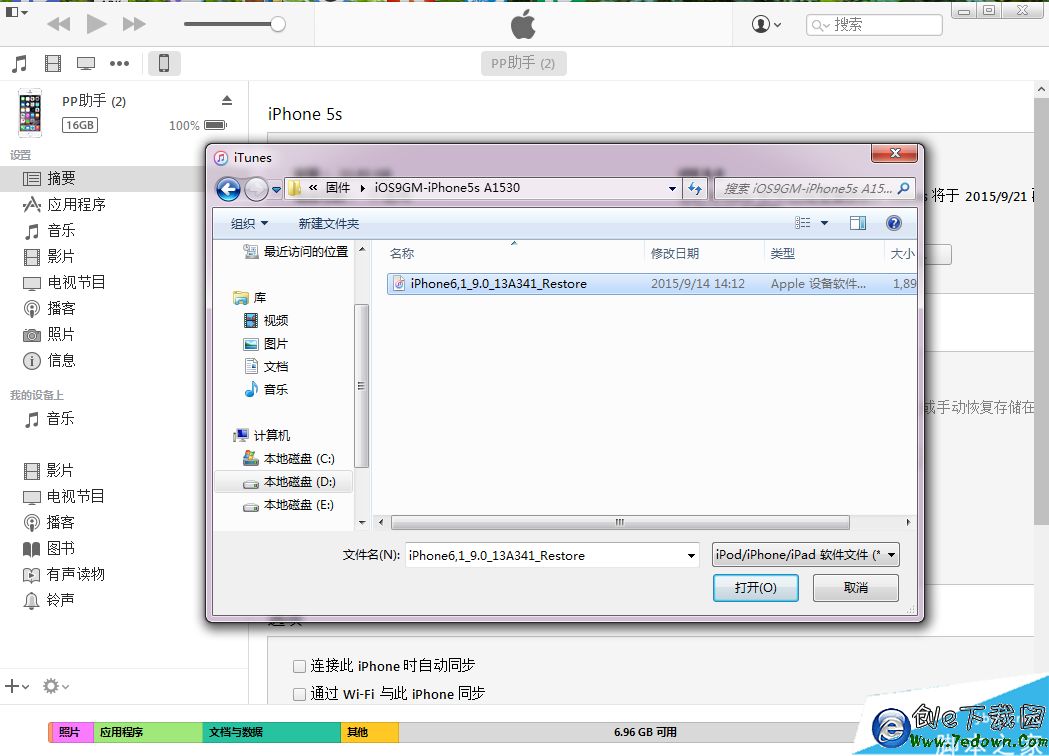Open the iPhone device icon in toolbar

click(x=163, y=62)
